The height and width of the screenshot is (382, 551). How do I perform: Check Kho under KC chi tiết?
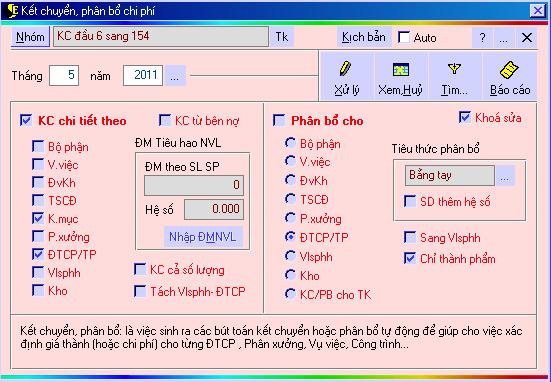[x=38, y=290]
